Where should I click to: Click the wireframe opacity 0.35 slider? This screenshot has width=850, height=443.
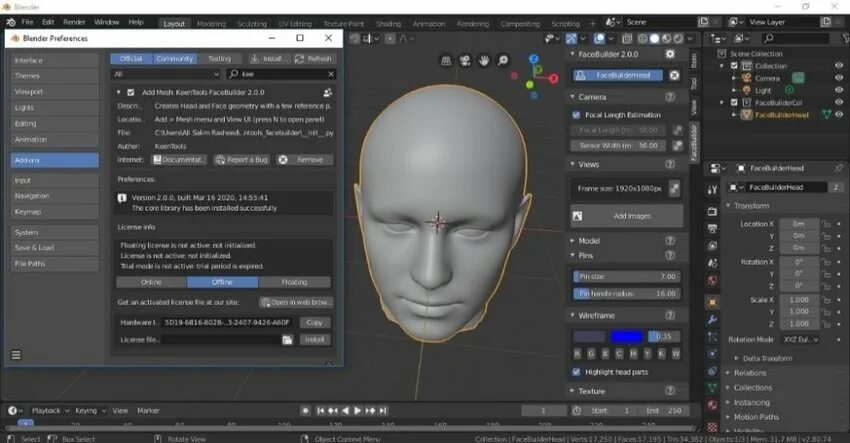[x=664, y=337]
